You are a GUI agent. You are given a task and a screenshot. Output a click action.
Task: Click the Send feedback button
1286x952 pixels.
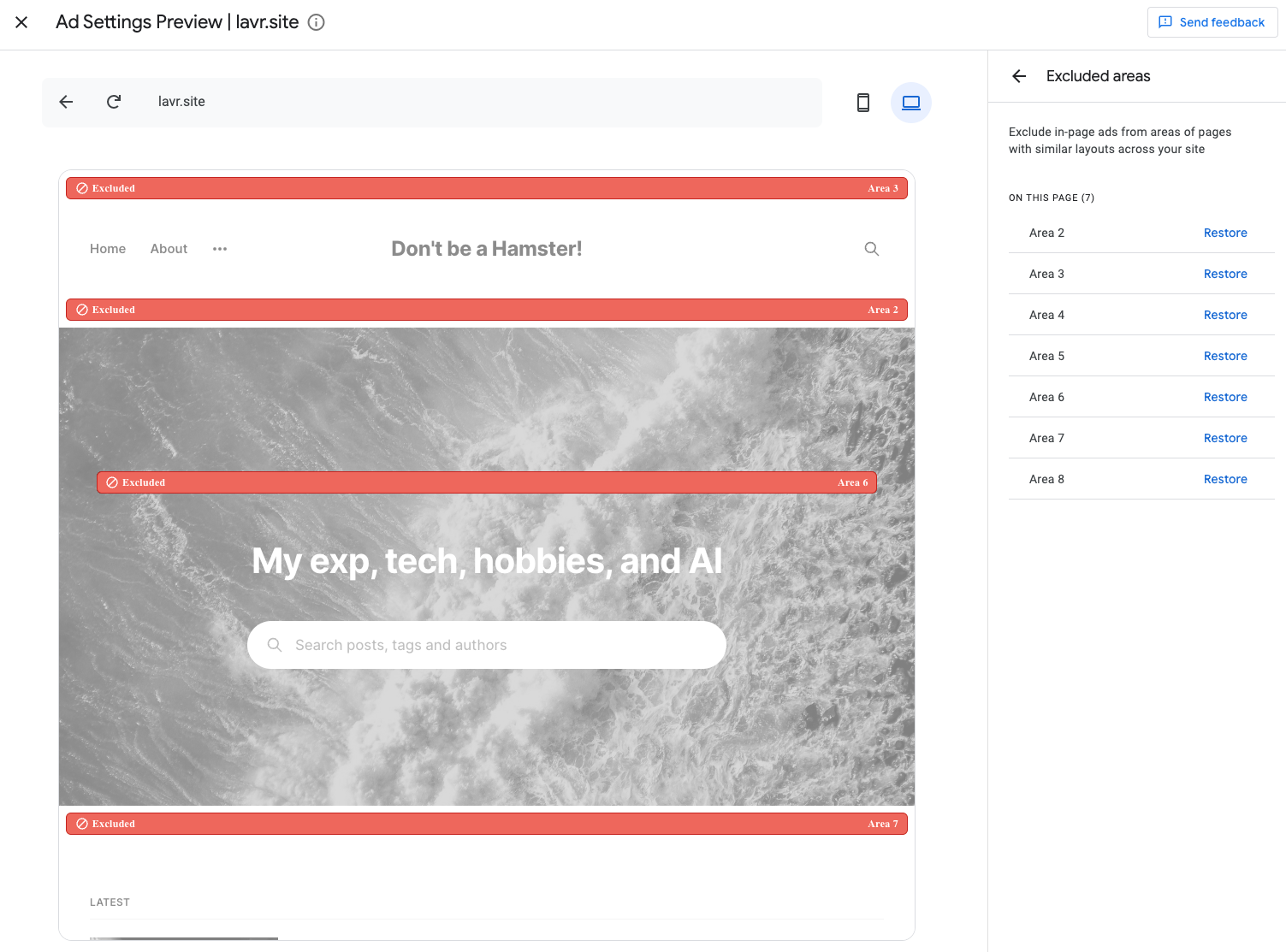(1212, 22)
